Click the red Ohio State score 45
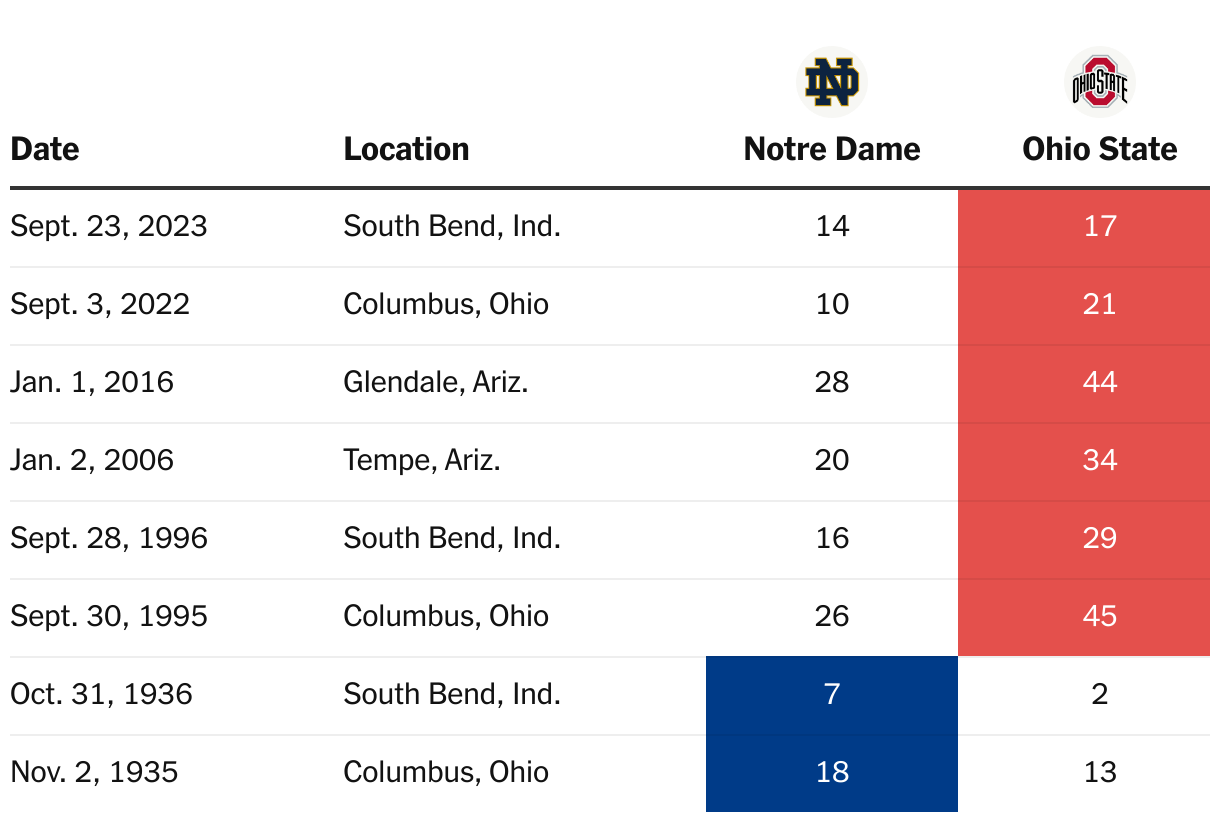 click(x=1099, y=616)
